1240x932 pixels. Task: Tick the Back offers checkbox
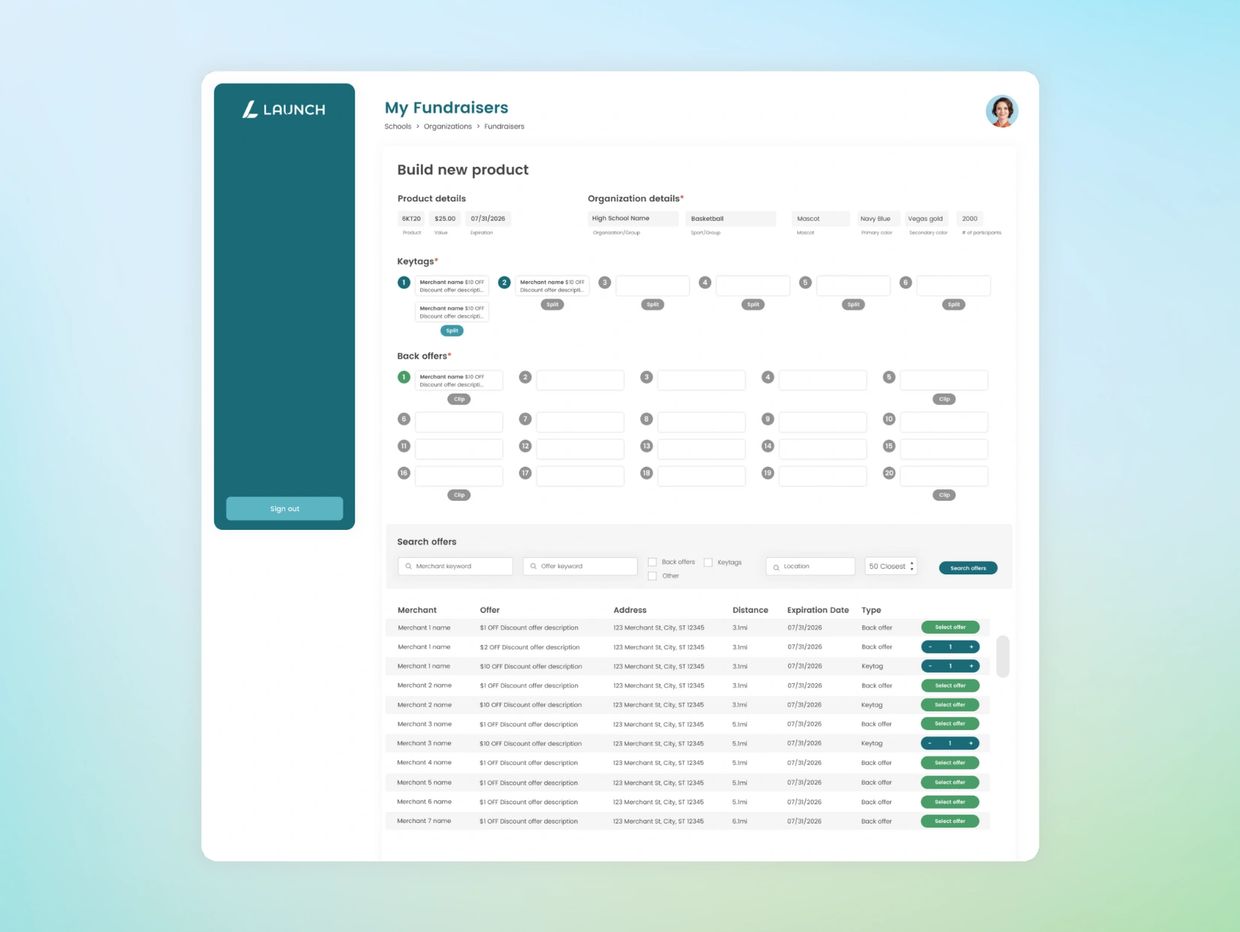(652, 562)
